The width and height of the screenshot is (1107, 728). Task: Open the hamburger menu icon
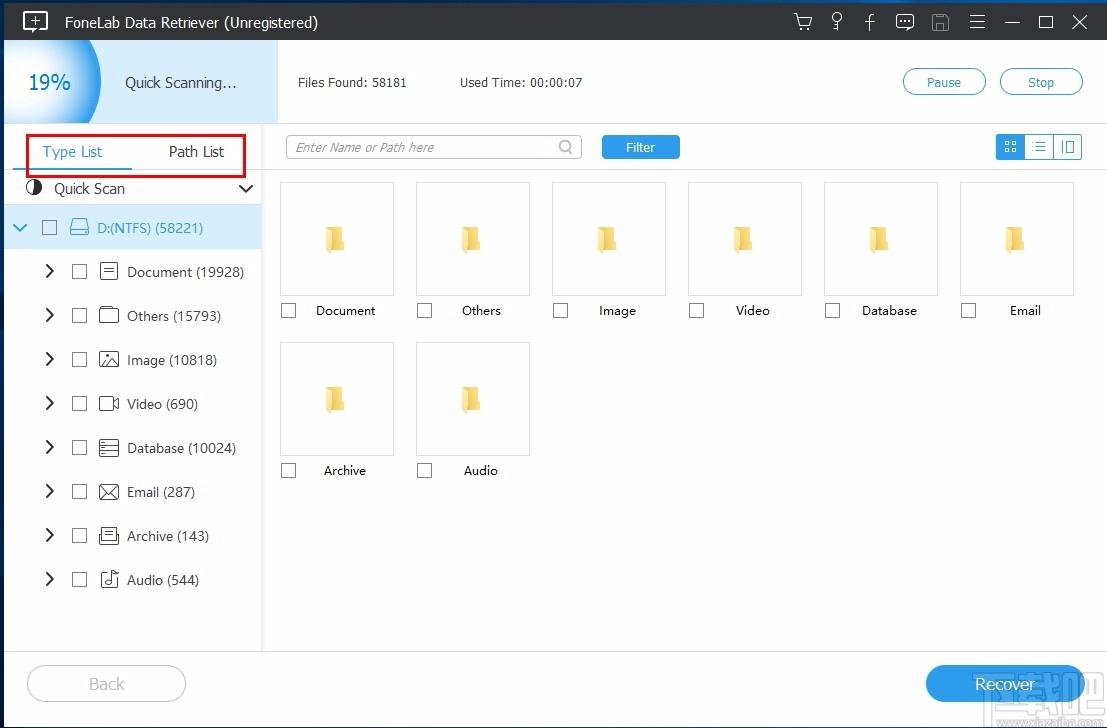coord(977,22)
